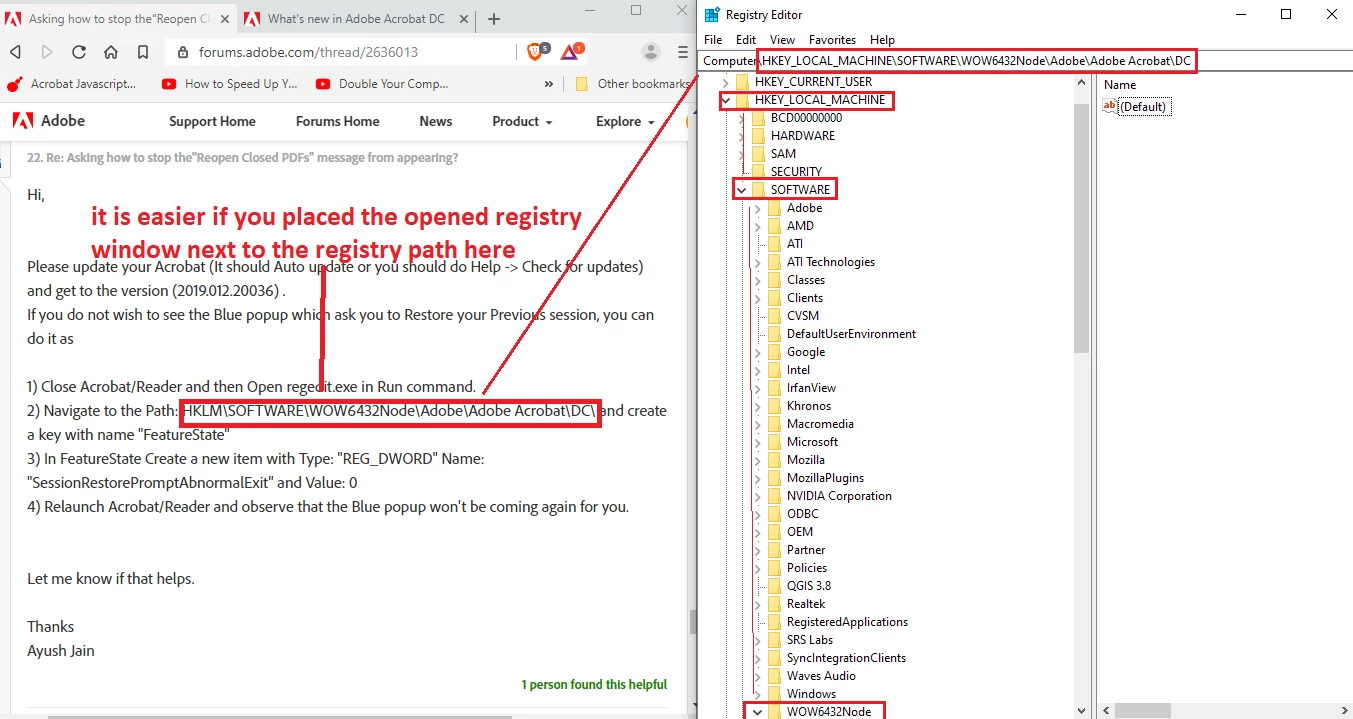
Task: Show hidden bookmarks with the overflow chevron
Action: click(549, 84)
